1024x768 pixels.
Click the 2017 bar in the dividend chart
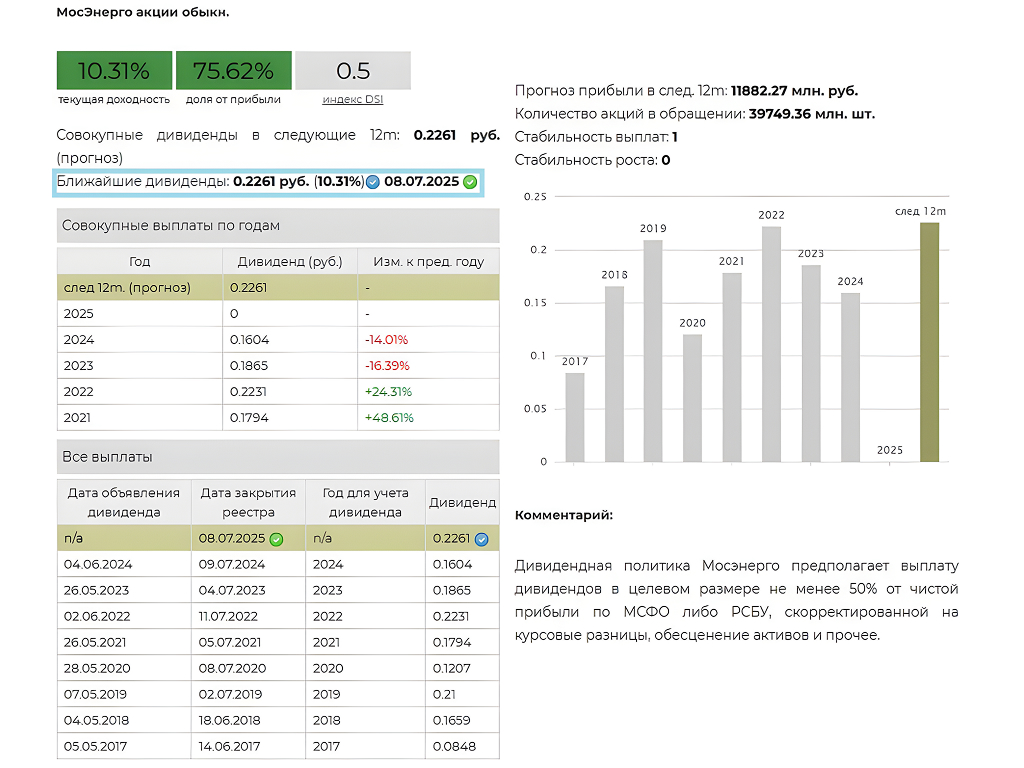point(575,417)
